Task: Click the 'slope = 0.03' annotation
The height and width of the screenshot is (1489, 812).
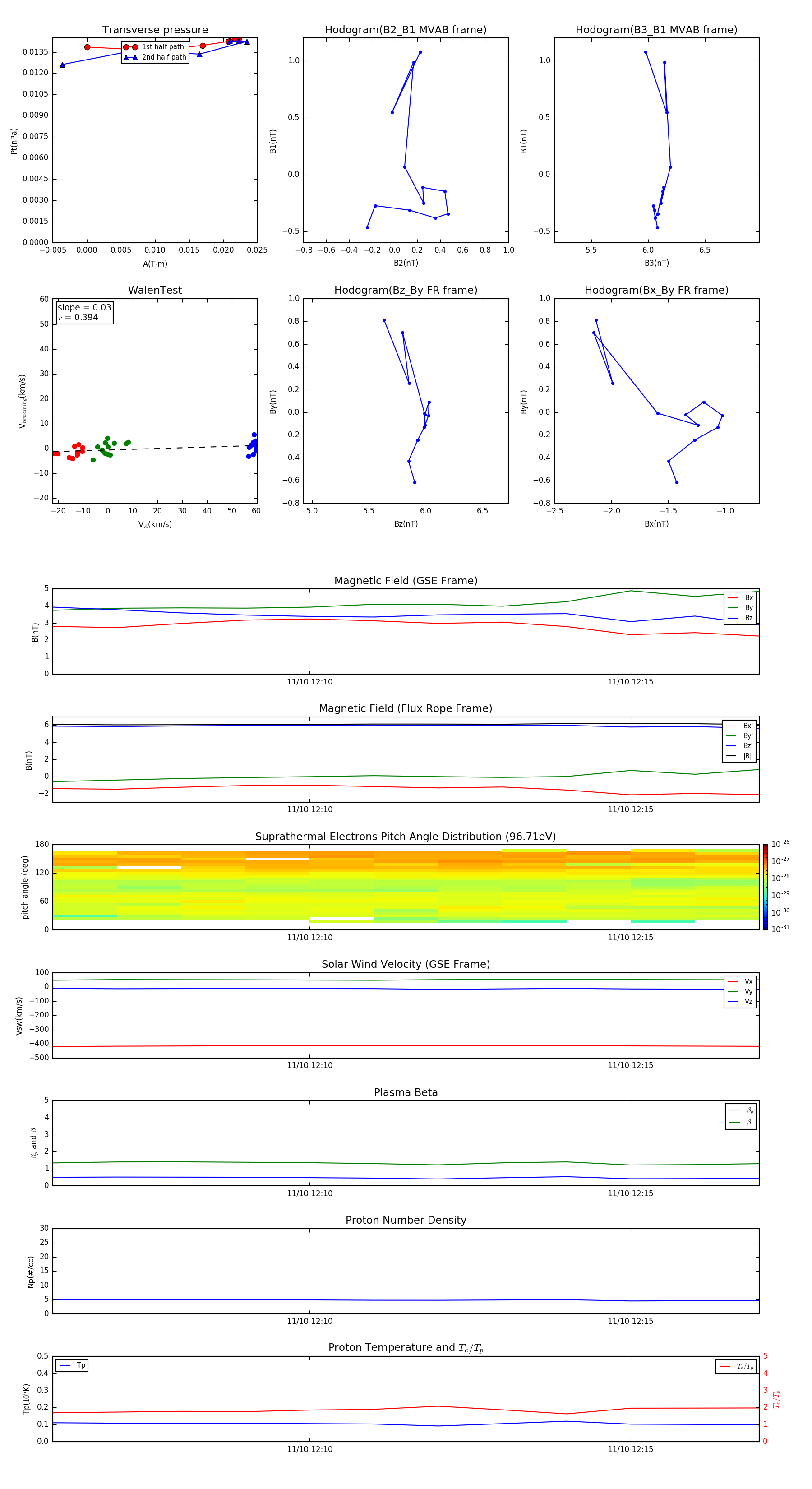Action: pos(84,308)
